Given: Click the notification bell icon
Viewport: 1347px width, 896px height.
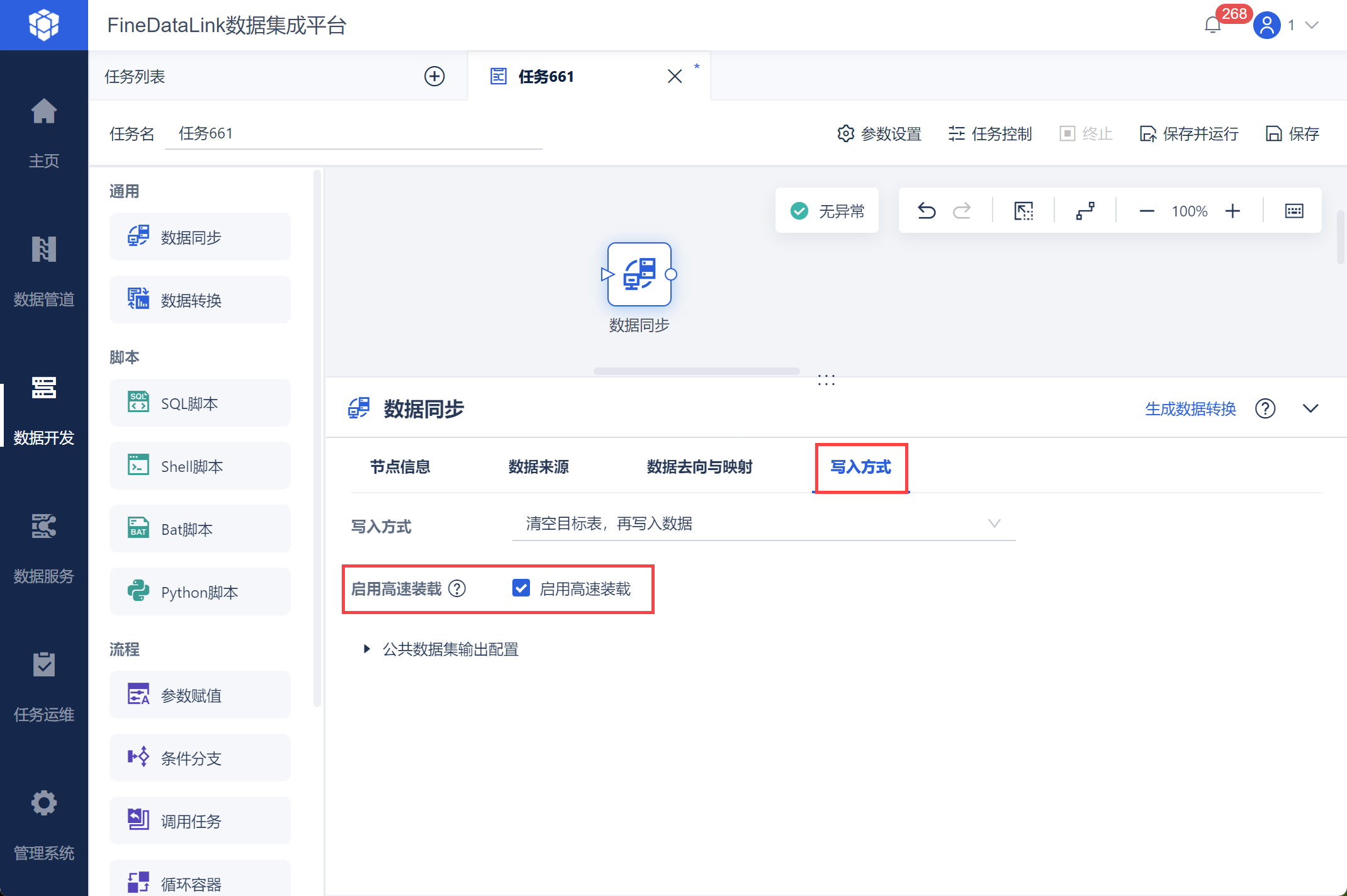Looking at the screenshot, I should [1212, 25].
